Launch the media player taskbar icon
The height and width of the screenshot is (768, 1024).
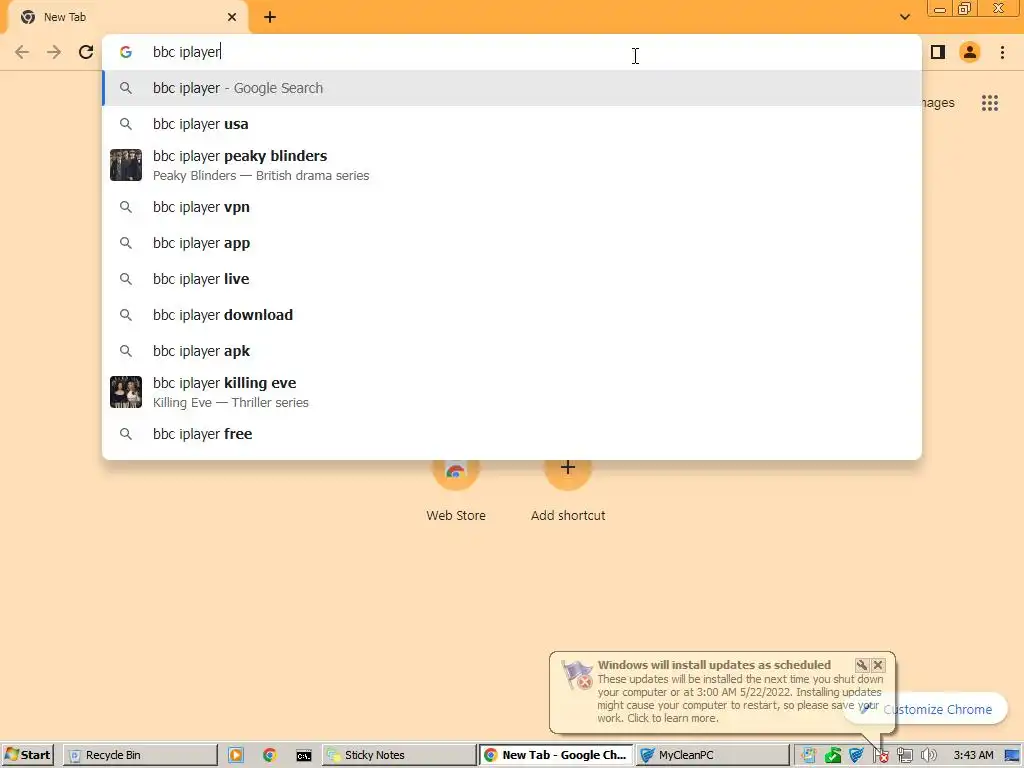click(x=236, y=756)
